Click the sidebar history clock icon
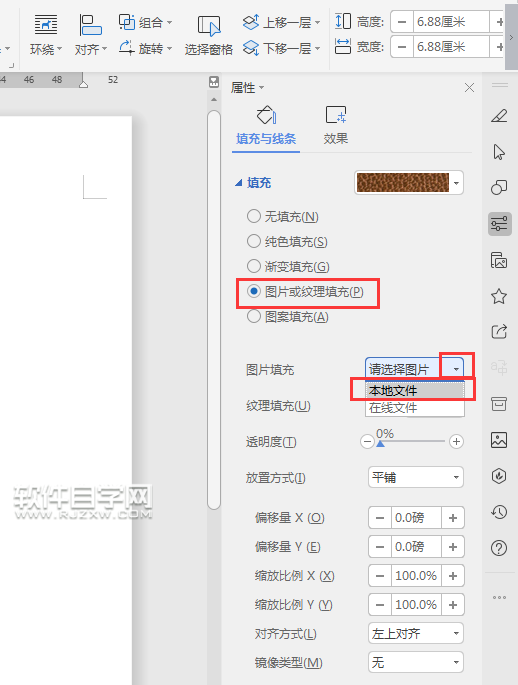Screen dimensions: 518x685 click(499, 512)
